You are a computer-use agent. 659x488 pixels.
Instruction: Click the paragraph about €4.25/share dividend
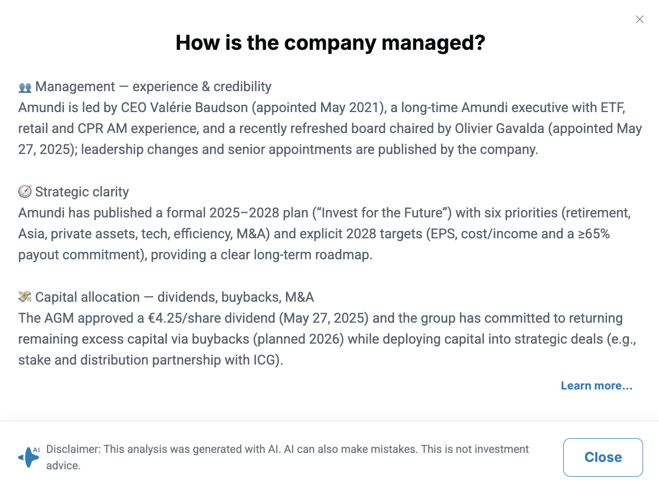(327, 339)
